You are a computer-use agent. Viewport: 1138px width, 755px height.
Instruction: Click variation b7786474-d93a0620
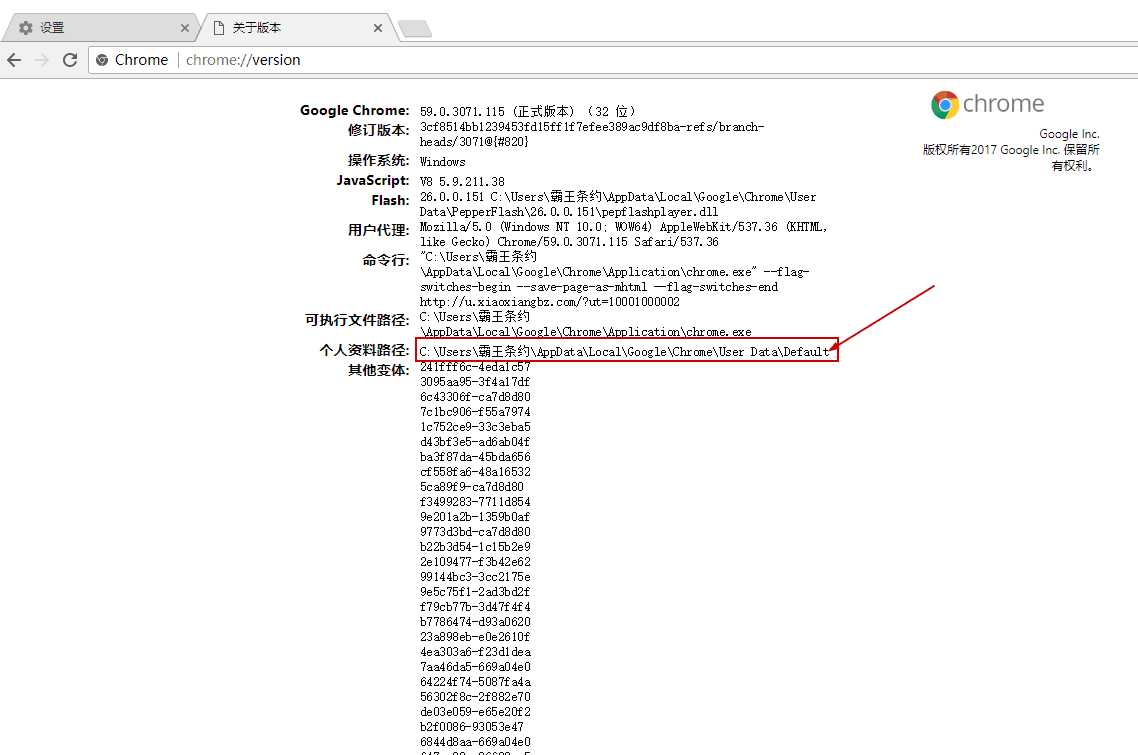(x=475, y=622)
